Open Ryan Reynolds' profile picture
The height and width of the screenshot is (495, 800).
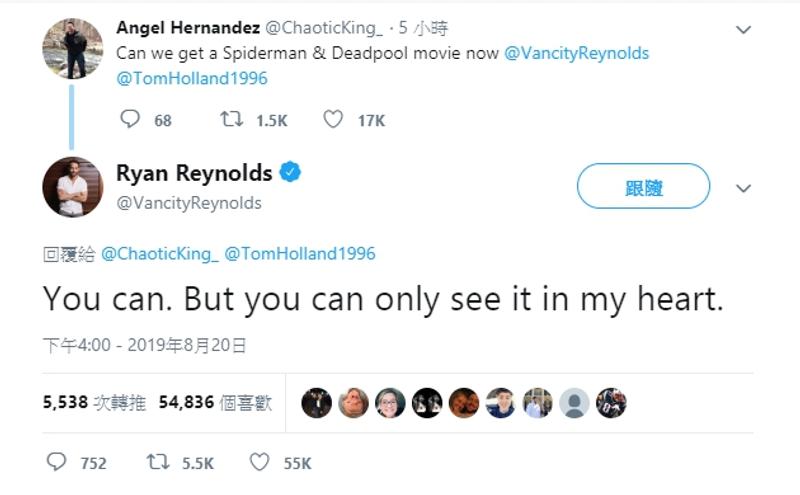(x=72, y=186)
